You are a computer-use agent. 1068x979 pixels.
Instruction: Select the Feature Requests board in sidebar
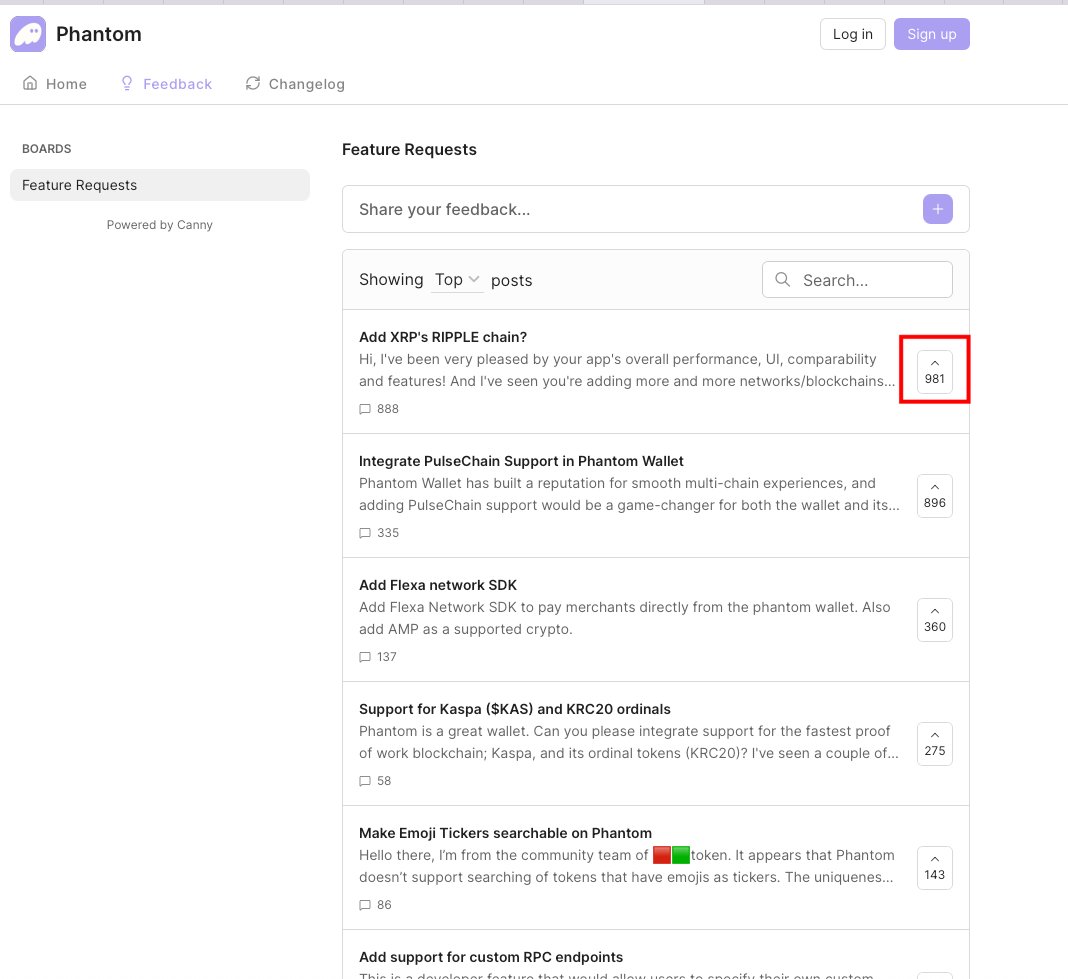[x=159, y=185]
